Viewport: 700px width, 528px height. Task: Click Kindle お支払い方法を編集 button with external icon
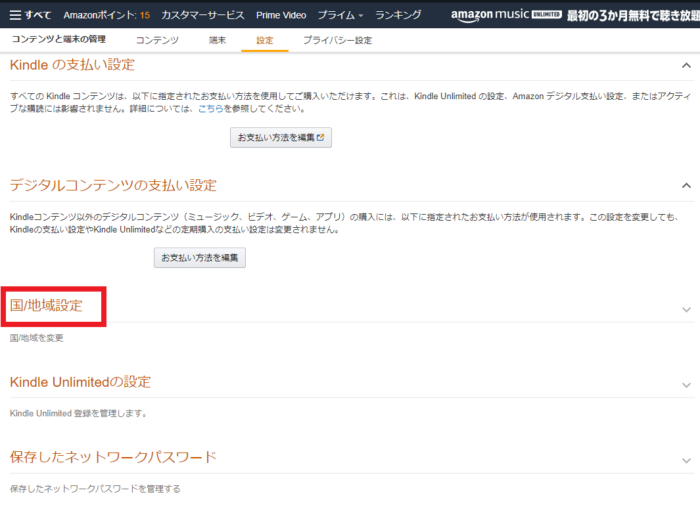click(x=281, y=137)
